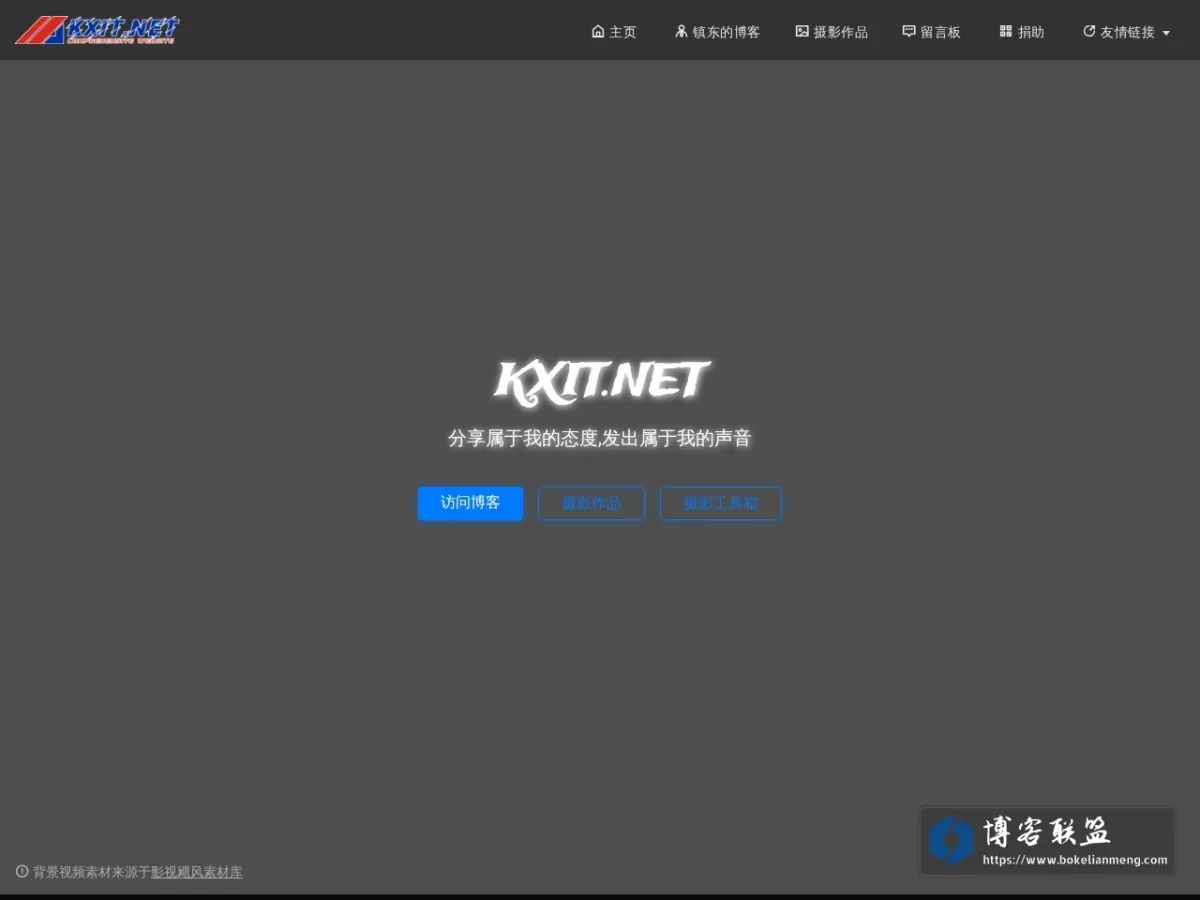Open the 主页 menu item
Screen dimensions: 1200x900
coord(614,32)
